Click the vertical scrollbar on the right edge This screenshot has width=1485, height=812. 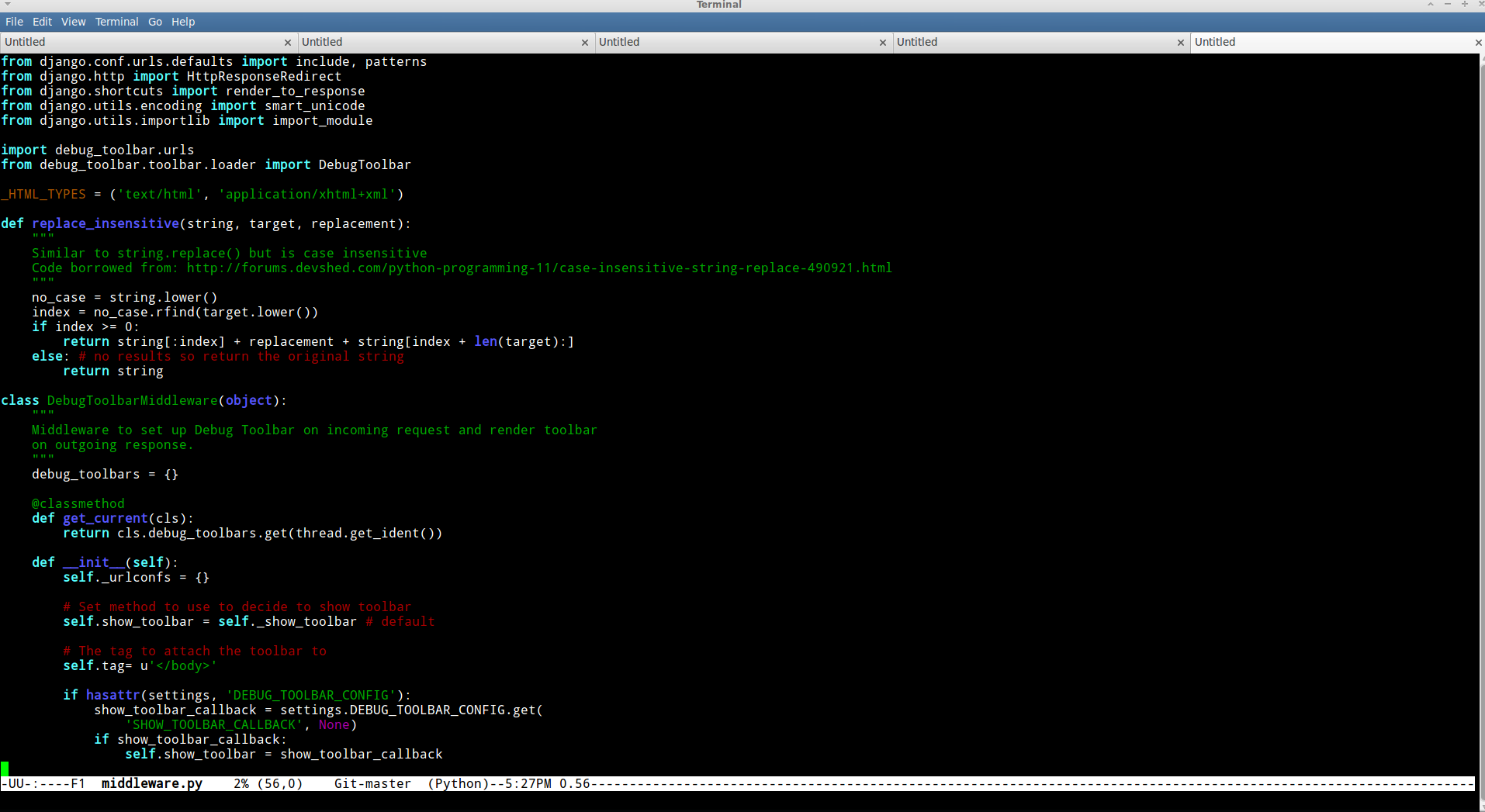coord(1480,388)
